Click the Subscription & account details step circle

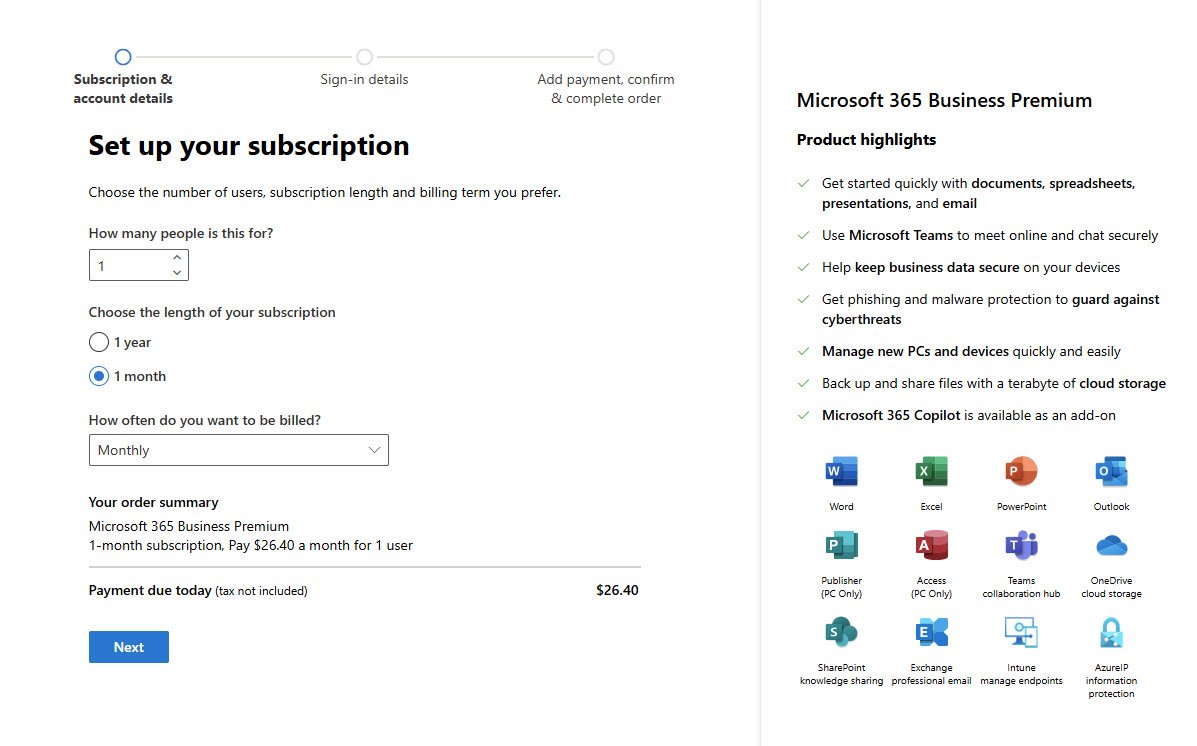123,57
